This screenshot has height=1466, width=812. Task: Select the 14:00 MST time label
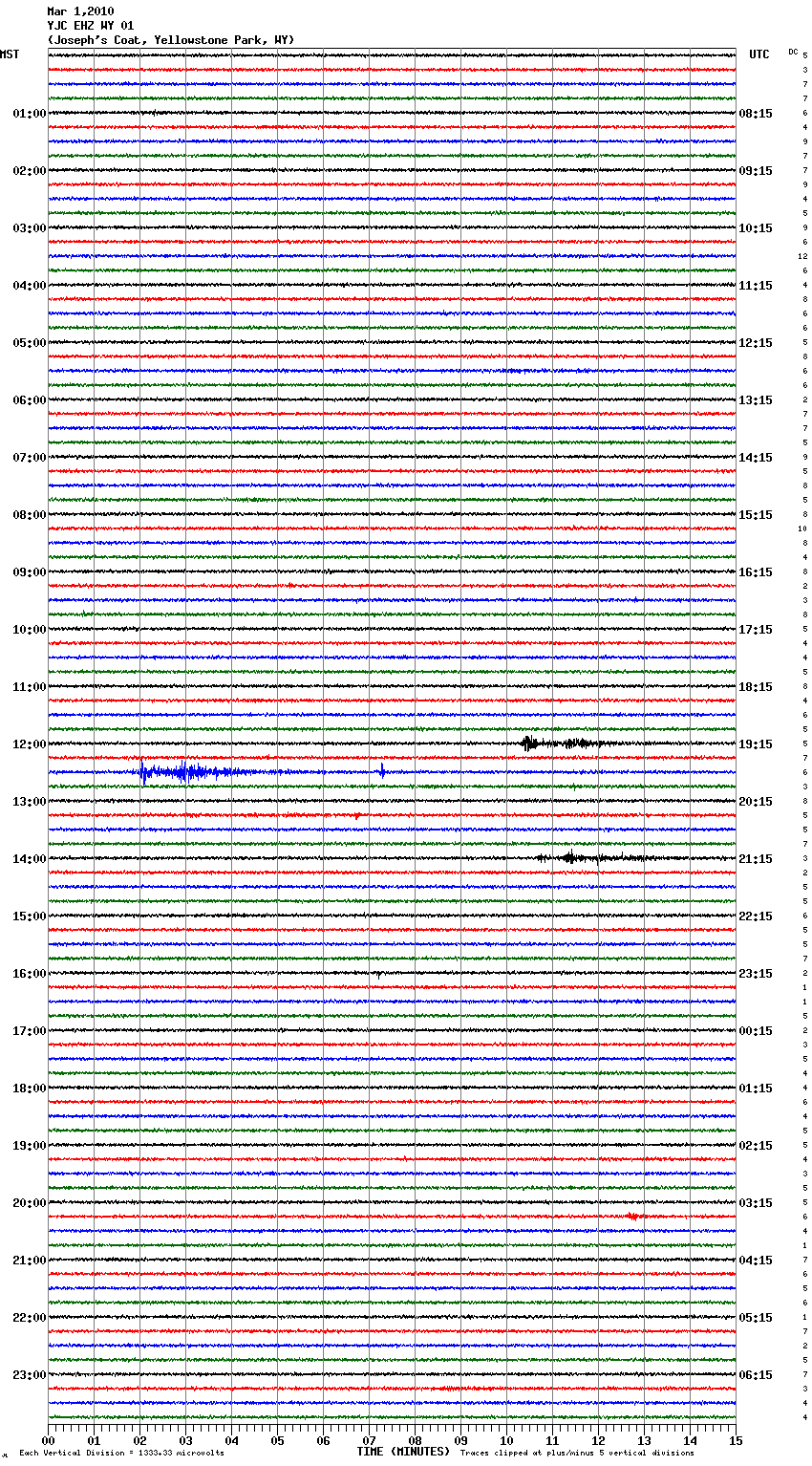click(30, 859)
